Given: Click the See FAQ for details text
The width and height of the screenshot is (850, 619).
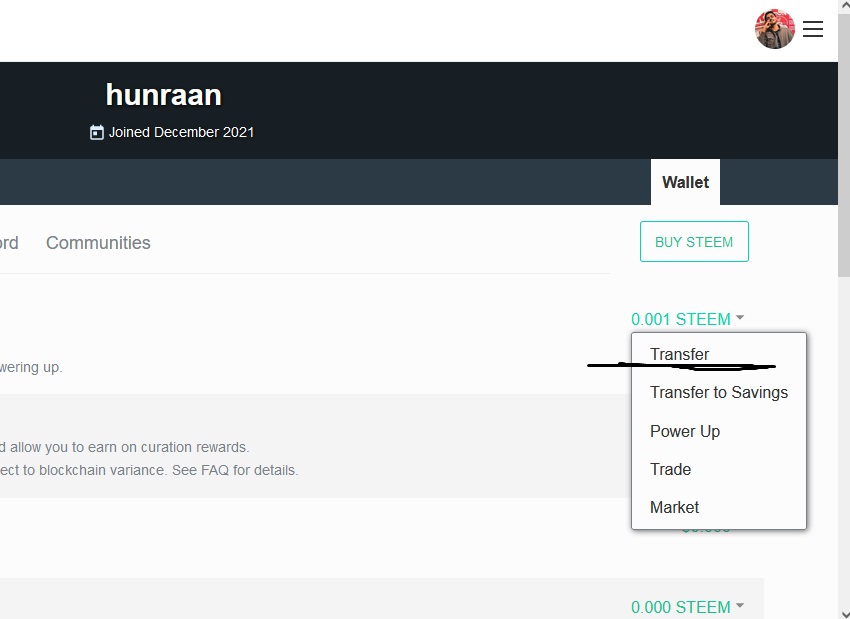Looking at the screenshot, I should pyautogui.click(x=235, y=470).
